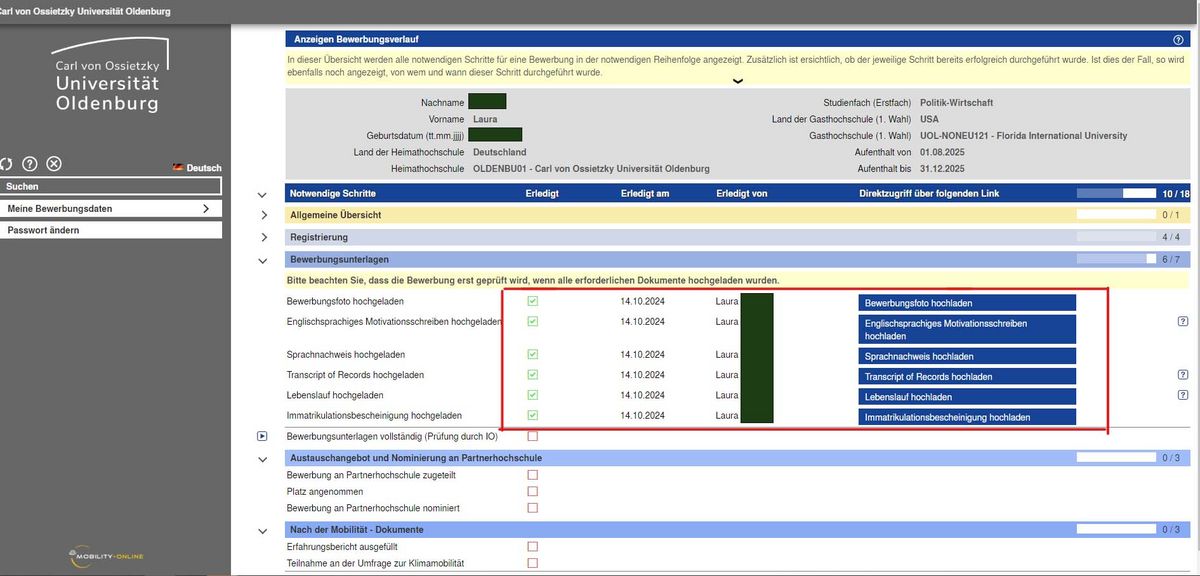Select Passwort ändern in sidebar
This screenshot has width=1200, height=576.
(x=110, y=230)
